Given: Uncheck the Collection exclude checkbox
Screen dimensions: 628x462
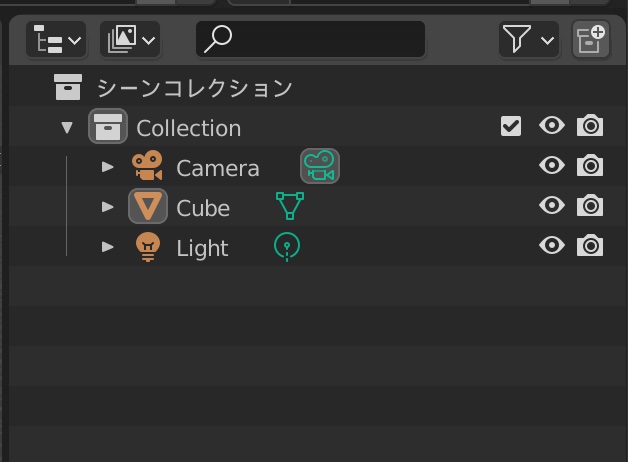Looking at the screenshot, I should [x=511, y=126].
